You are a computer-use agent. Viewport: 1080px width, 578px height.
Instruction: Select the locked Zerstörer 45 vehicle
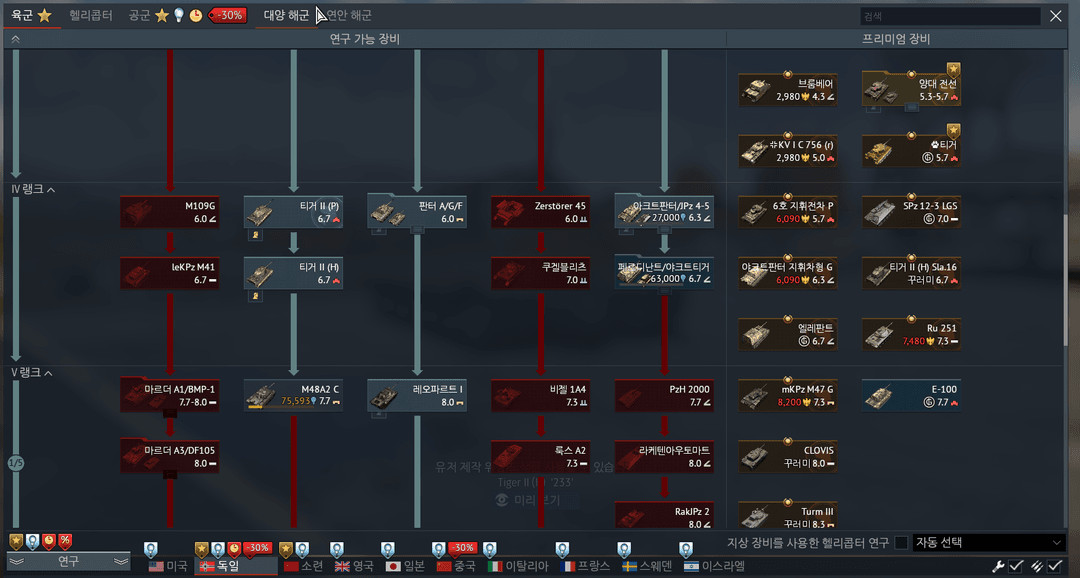click(x=540, y=212)
